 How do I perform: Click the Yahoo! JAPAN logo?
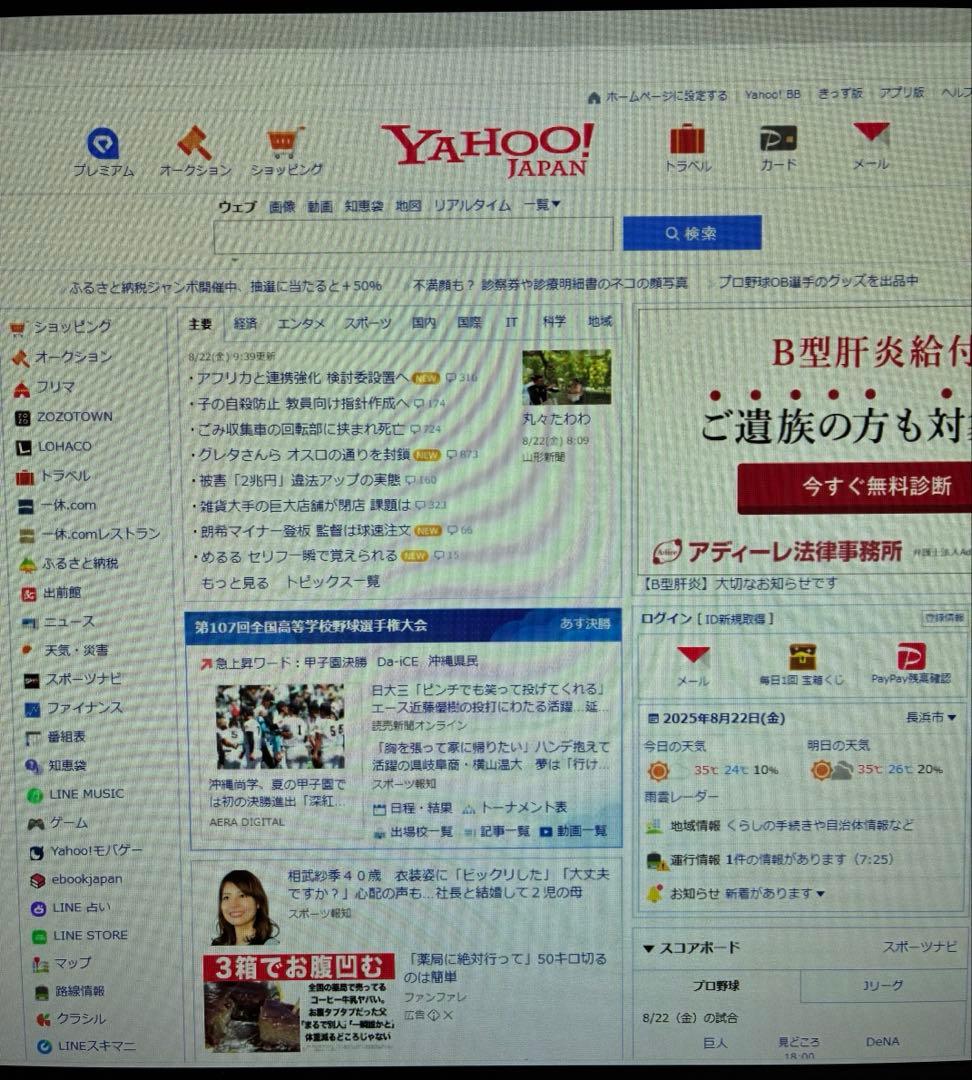coord(488,149)
